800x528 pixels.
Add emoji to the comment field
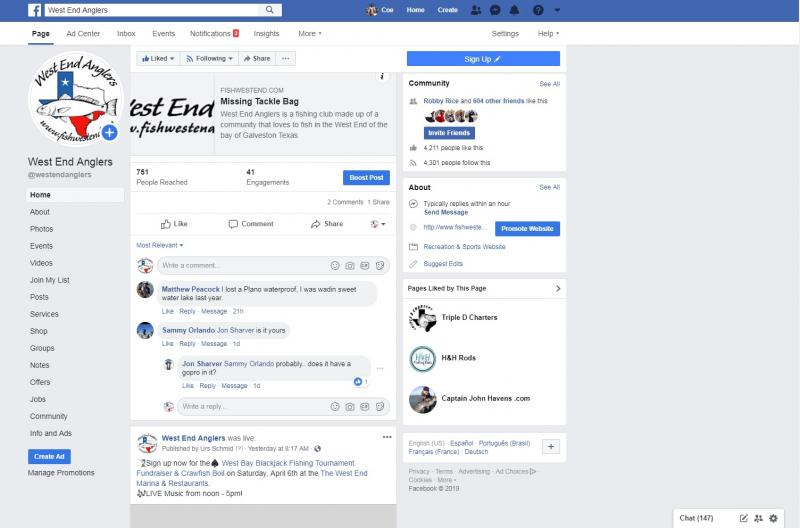335,265
